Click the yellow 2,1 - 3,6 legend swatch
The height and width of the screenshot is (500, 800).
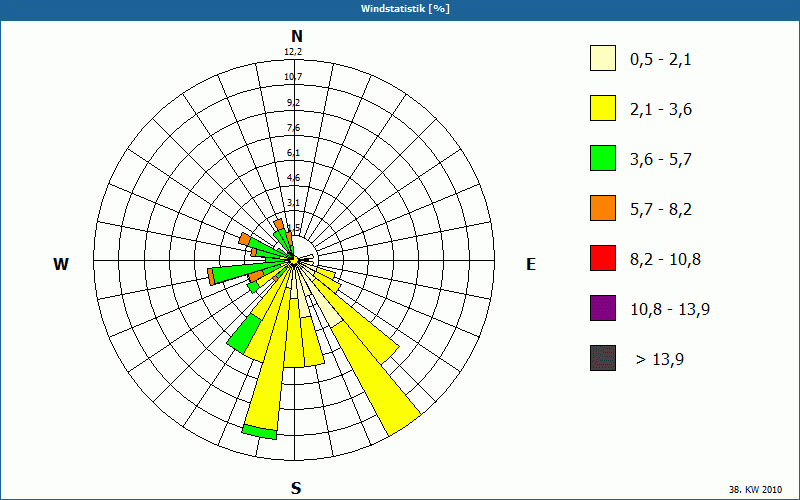(x=603, y=108)
